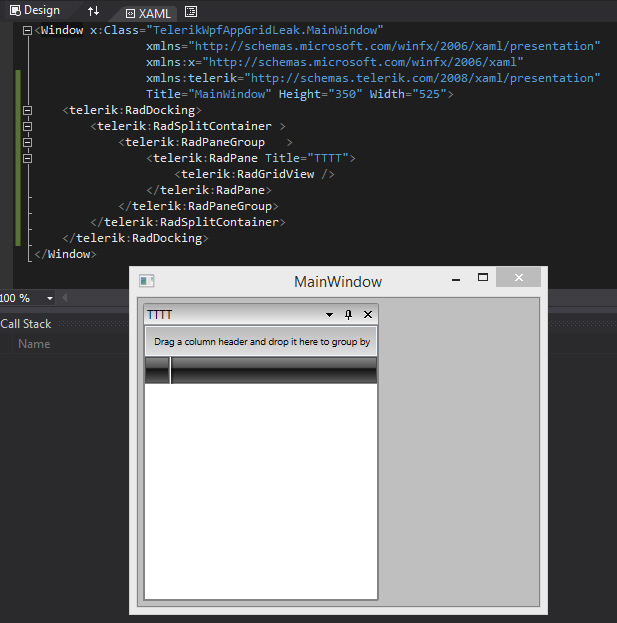Screen dimensions: 617x623
Task: Click the closing </Window> tag
Action: pos(65,254)
